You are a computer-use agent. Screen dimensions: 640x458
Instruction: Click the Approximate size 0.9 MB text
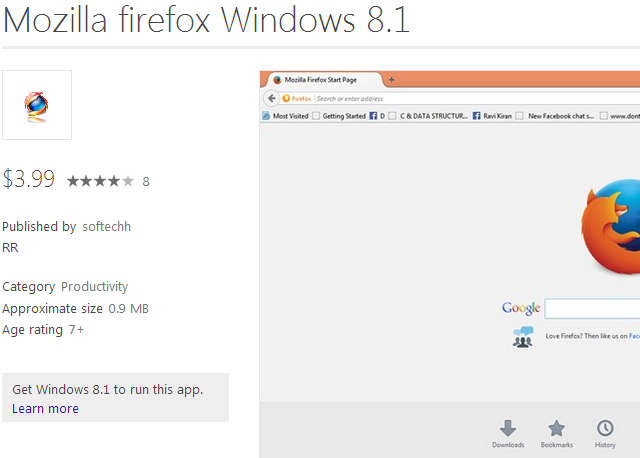coord(76,309)
